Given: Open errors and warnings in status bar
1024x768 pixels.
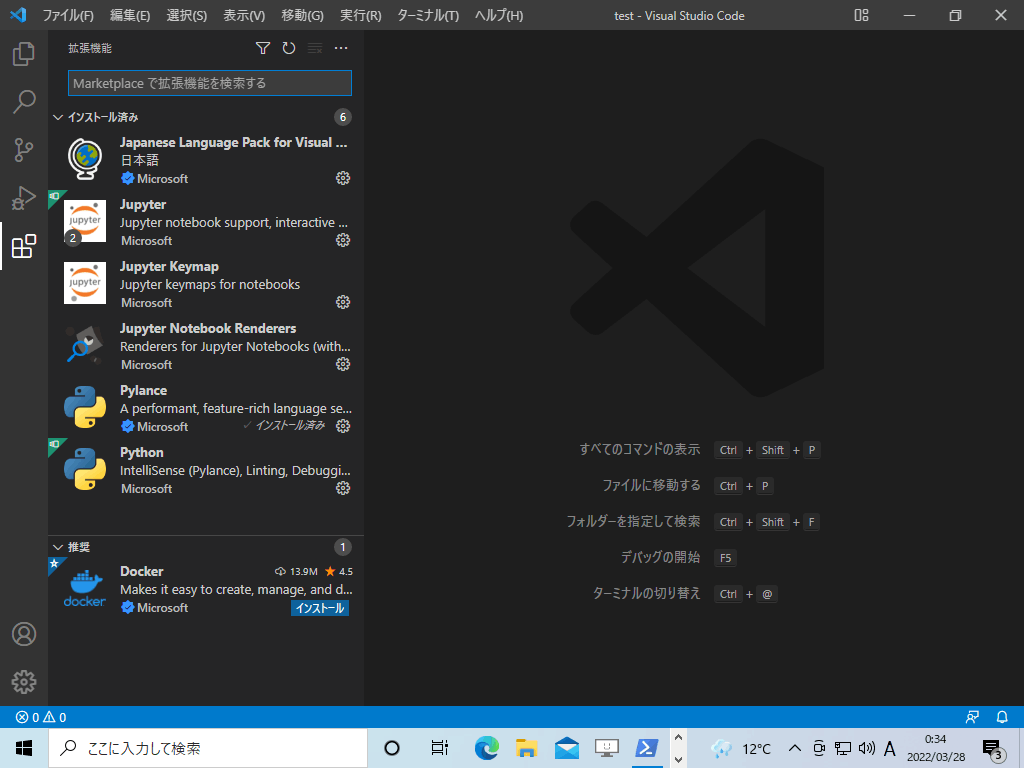Looking at the screenshot, I should (41, 717).
